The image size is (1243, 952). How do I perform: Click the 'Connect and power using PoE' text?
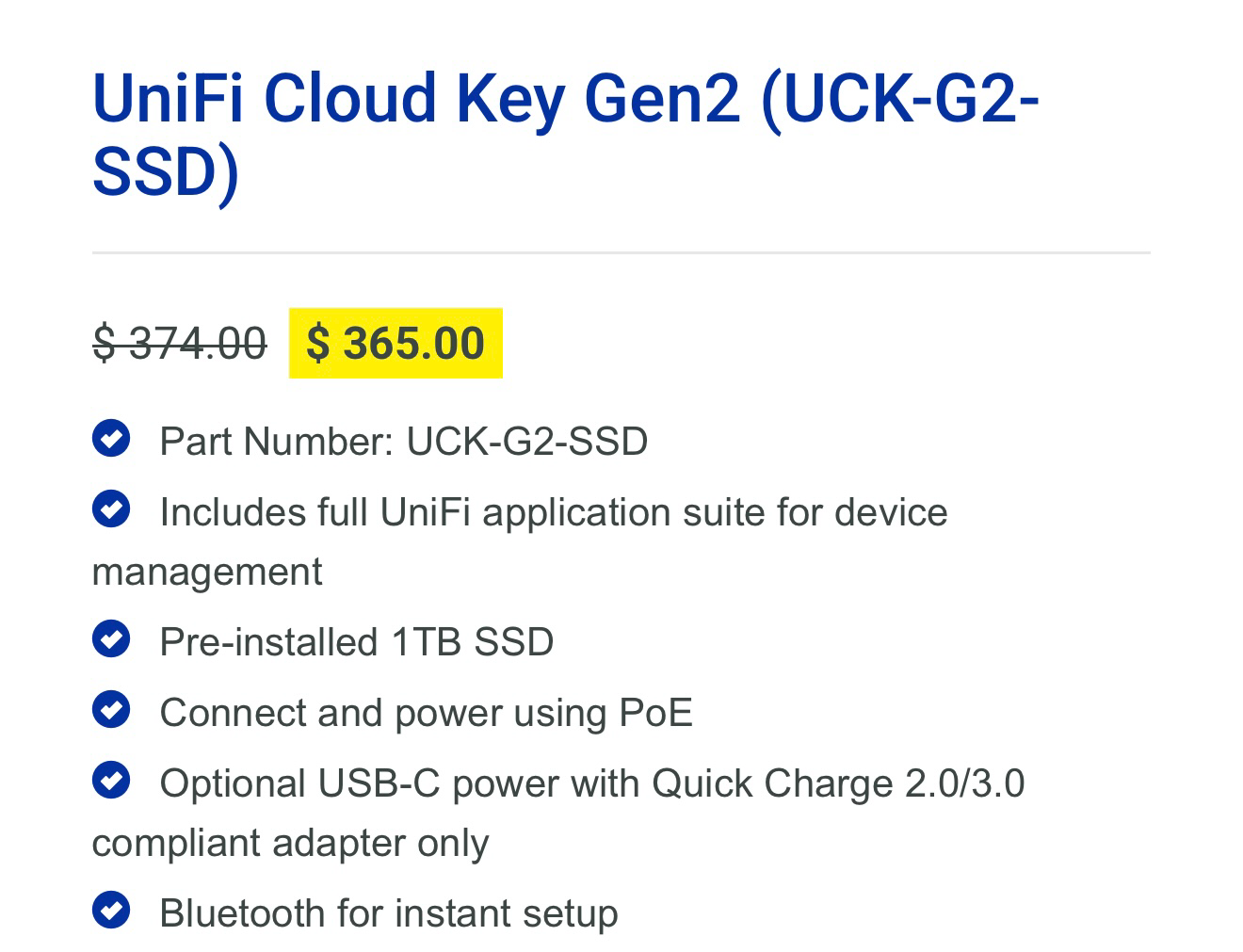[x=426, y=713]
